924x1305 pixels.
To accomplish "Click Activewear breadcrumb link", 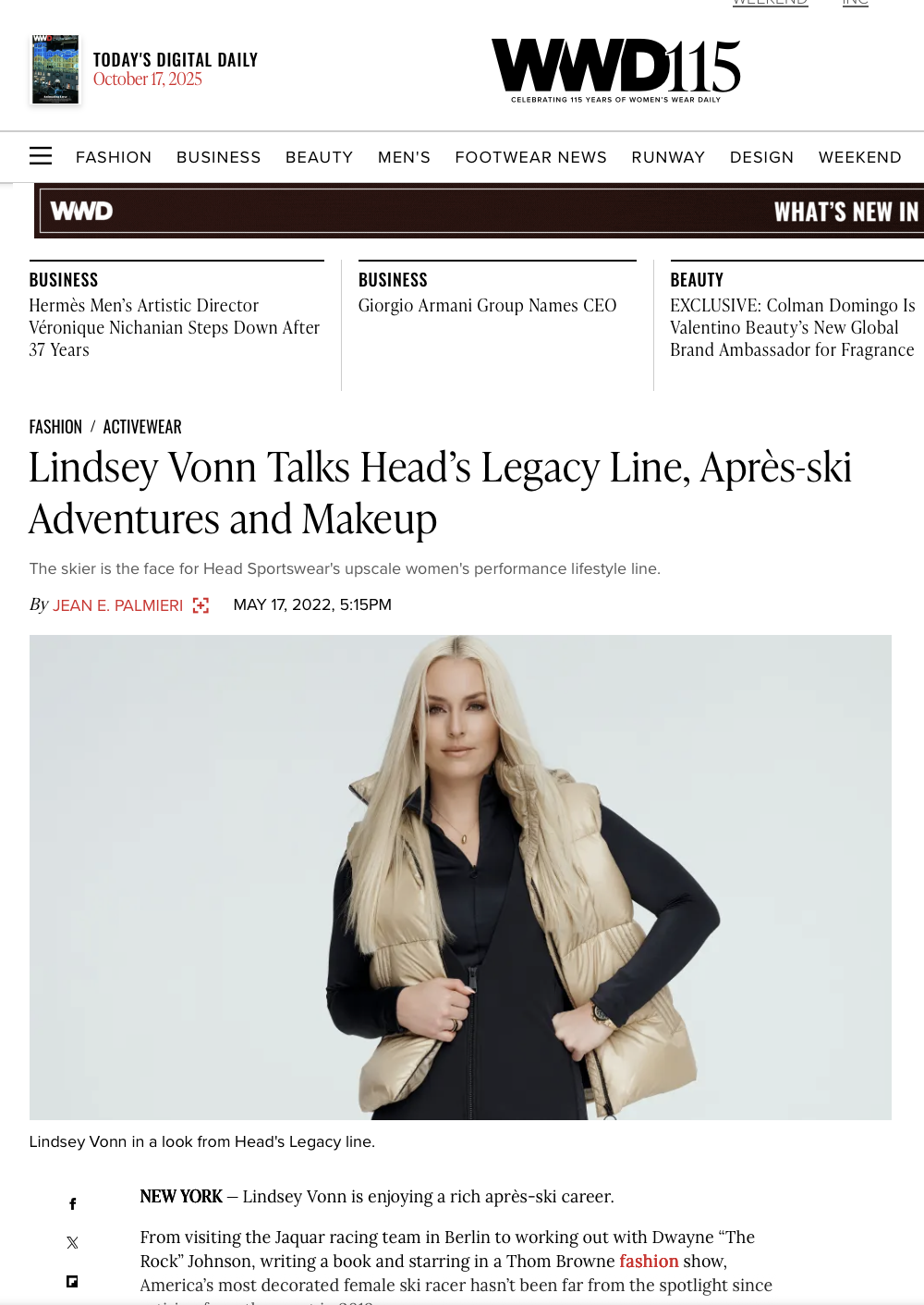I will tap(142, 427).
